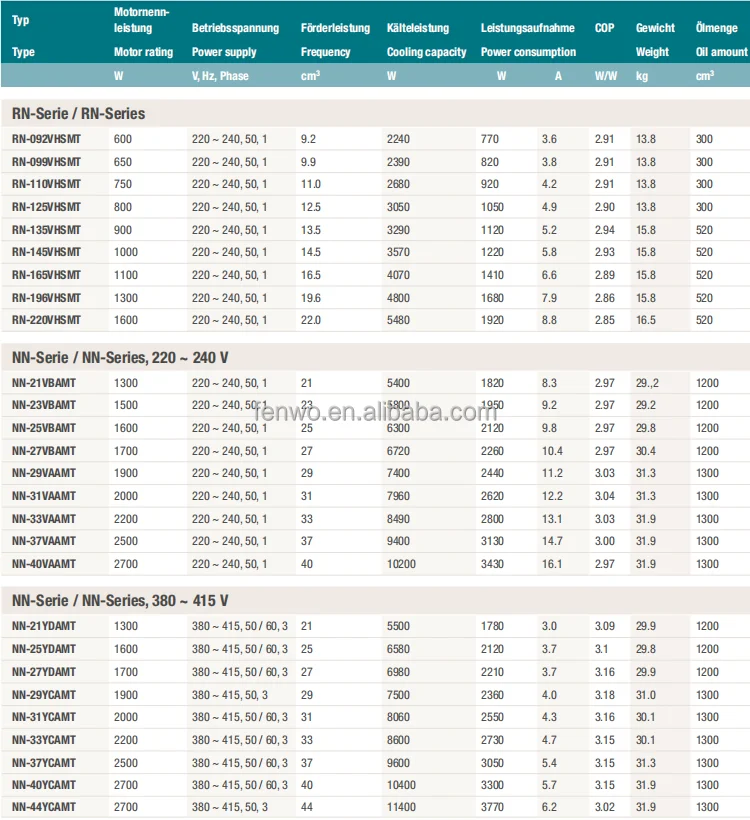
Task: Select the NN-29YCAMT model row label
Action: click(x=44, y=694)
